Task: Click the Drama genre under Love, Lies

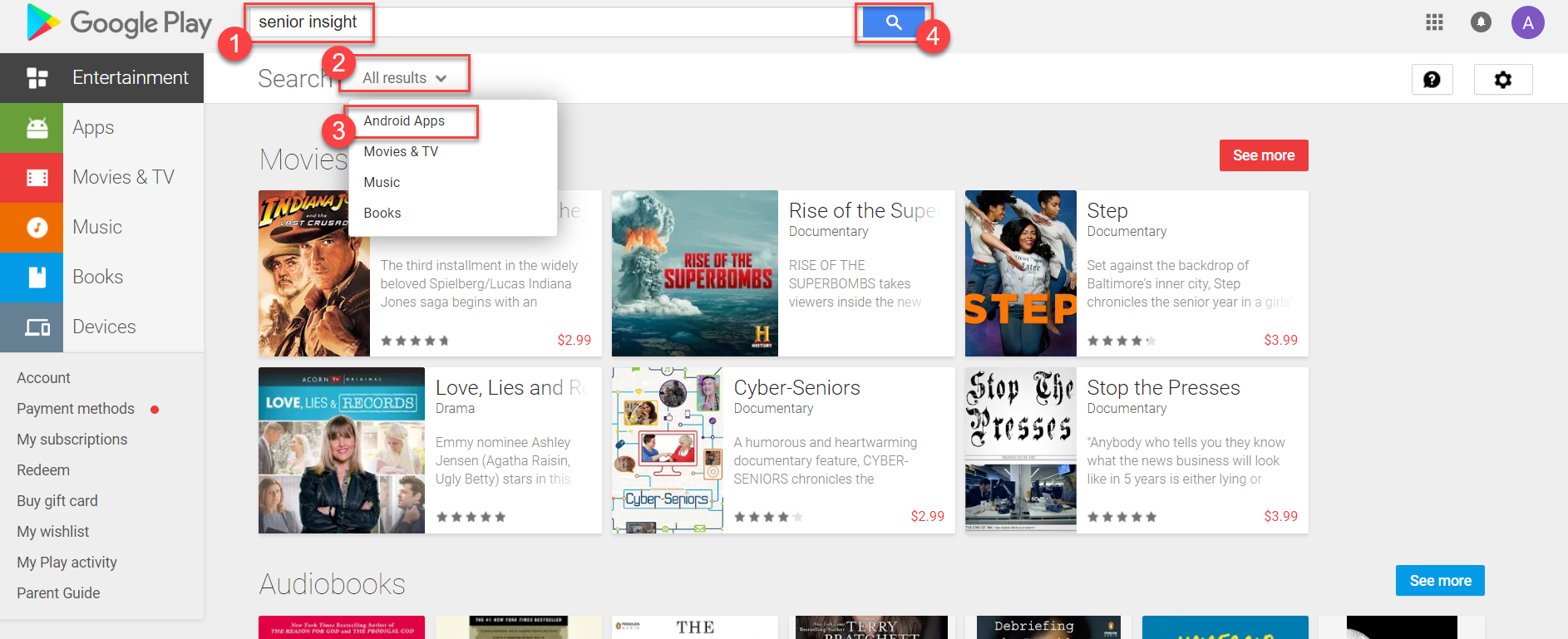Action: [x=455, y=409]
